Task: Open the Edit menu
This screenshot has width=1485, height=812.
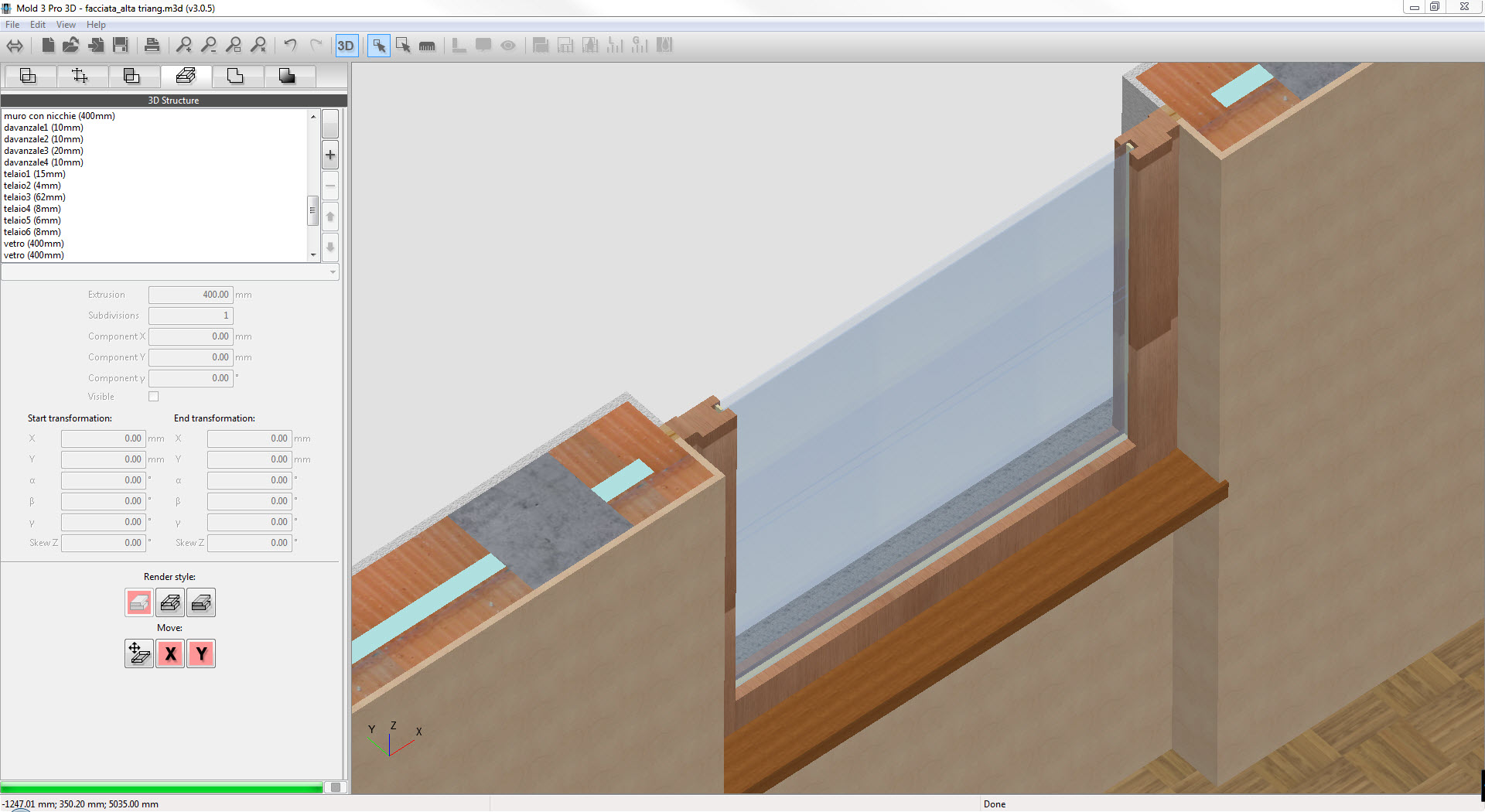Action: [x=37, y=25]
